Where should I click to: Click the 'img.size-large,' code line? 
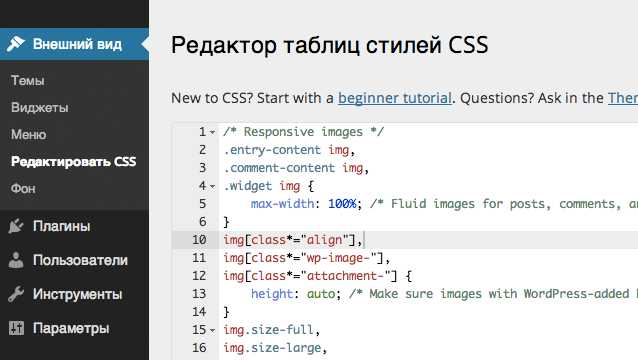tap(275, 348)
